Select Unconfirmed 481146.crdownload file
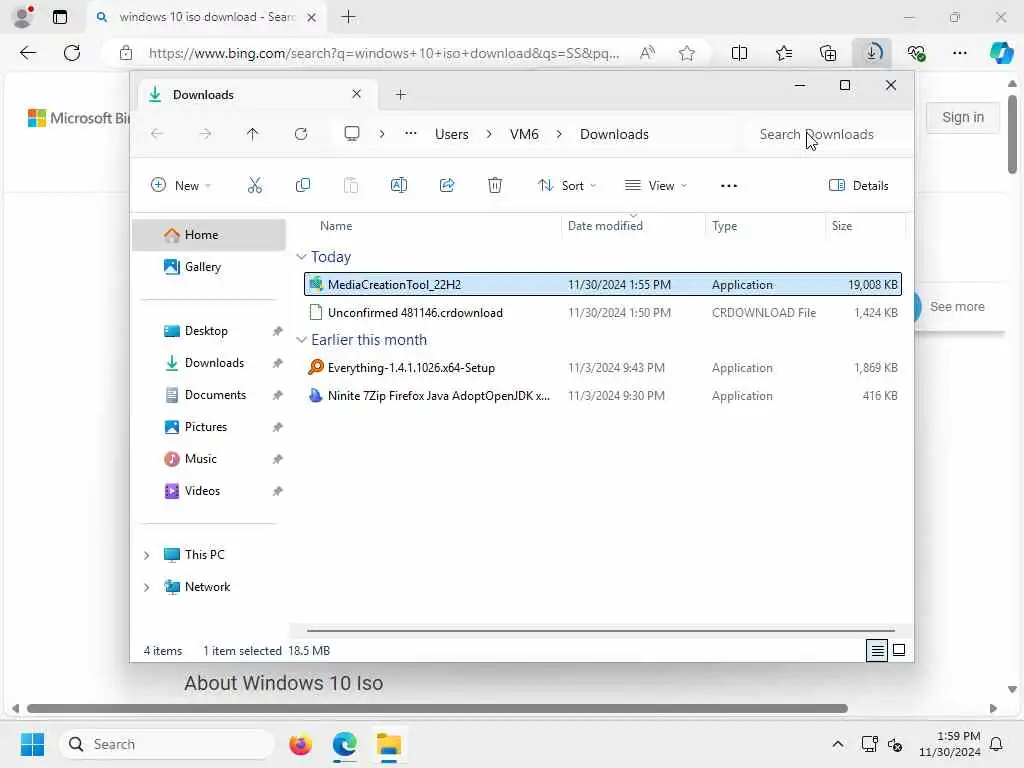The height and width of the screenshot is (768, 1024). pos(603,313)
